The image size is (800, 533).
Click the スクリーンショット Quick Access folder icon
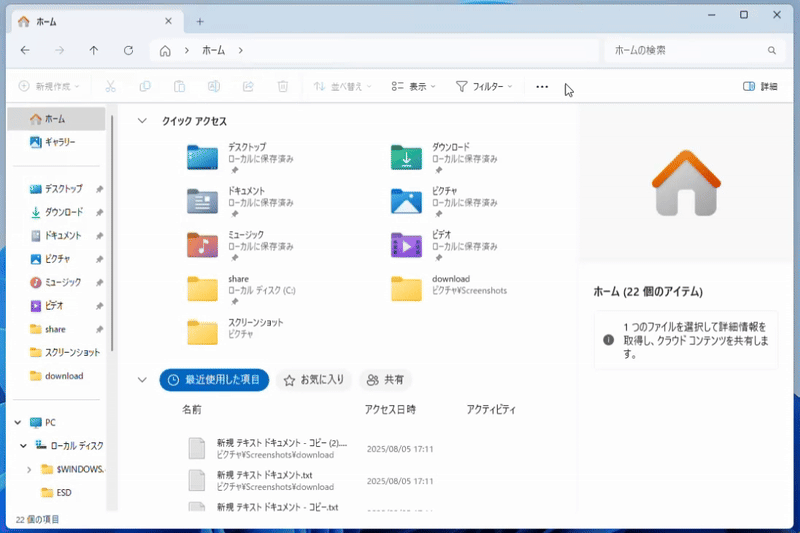click(203, 333)
